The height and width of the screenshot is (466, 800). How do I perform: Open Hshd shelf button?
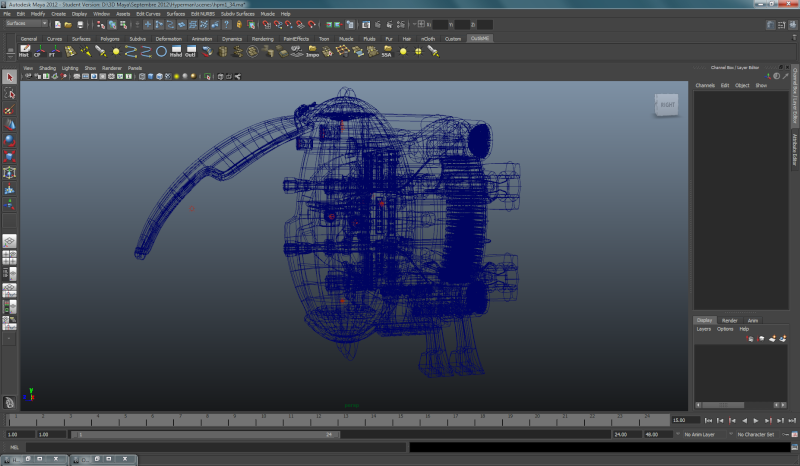pos(176,51)
